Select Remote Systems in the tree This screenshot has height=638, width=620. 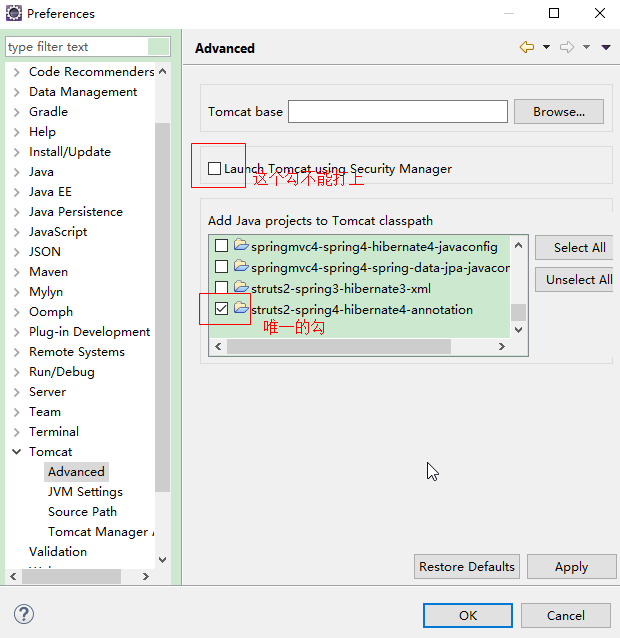[x=77, y=352]
